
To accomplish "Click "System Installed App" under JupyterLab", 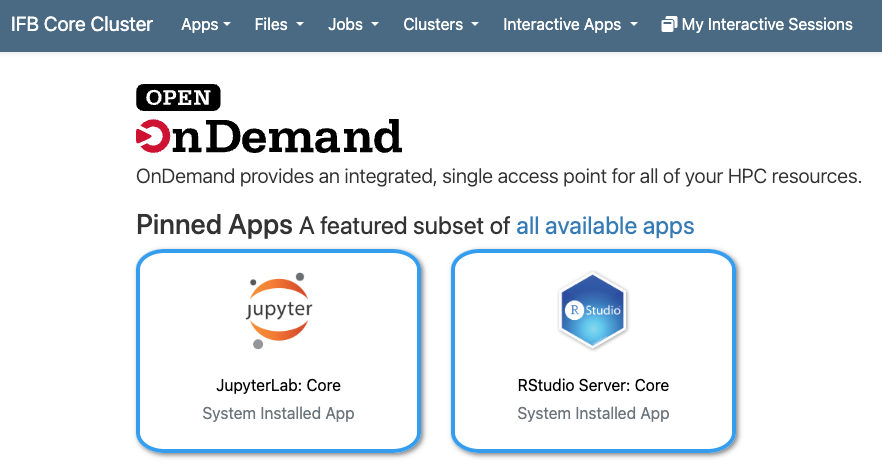I will pyautogui.click(x=278, y=413).
